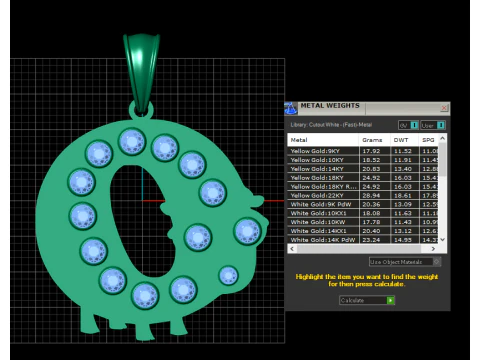Viewport: 480px width, 360px height.
Task: Click the horizontal scroll right arrow
Action: 433,249
